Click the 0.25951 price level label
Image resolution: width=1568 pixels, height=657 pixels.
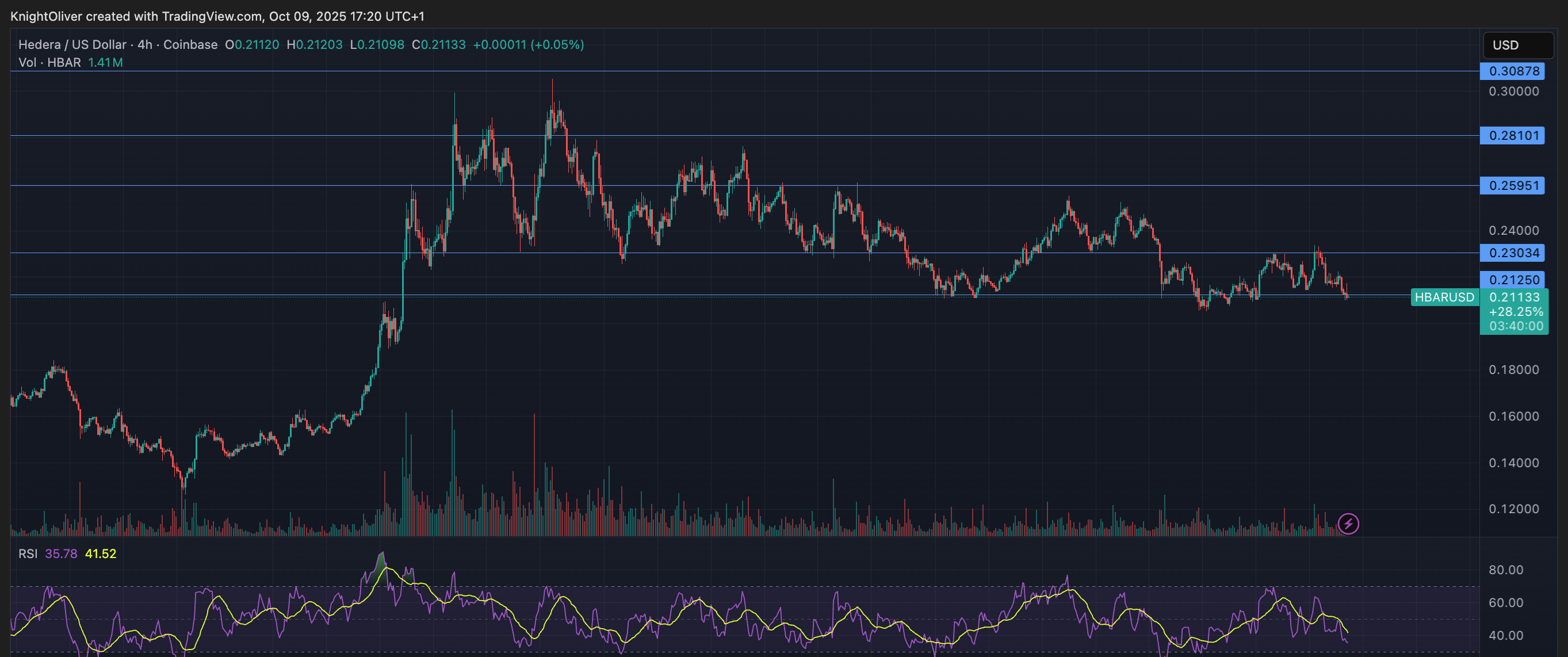pos(1513,185)
